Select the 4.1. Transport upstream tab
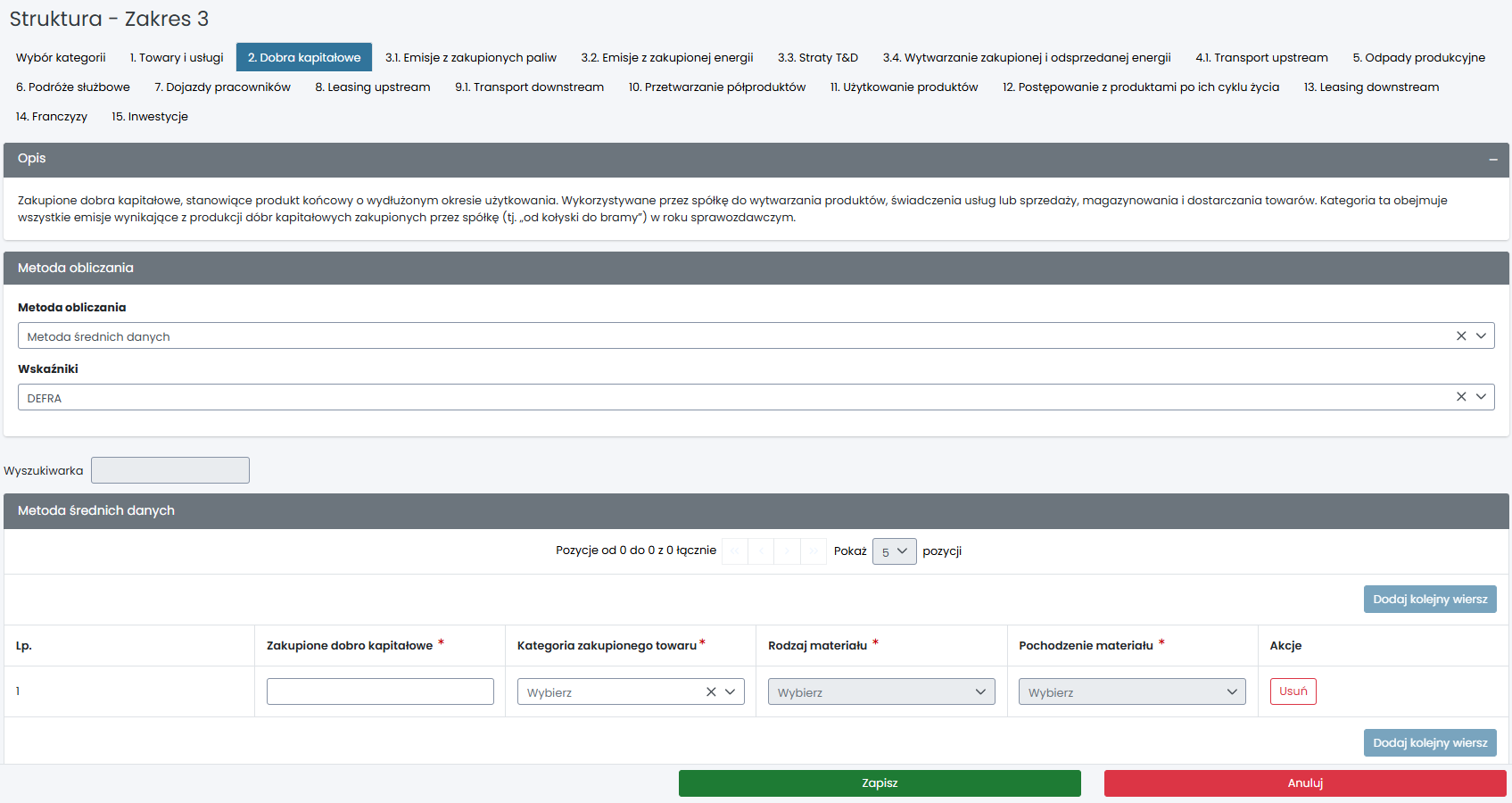The height and width of the screenshot is (803, 1512). pos(1261,58)
